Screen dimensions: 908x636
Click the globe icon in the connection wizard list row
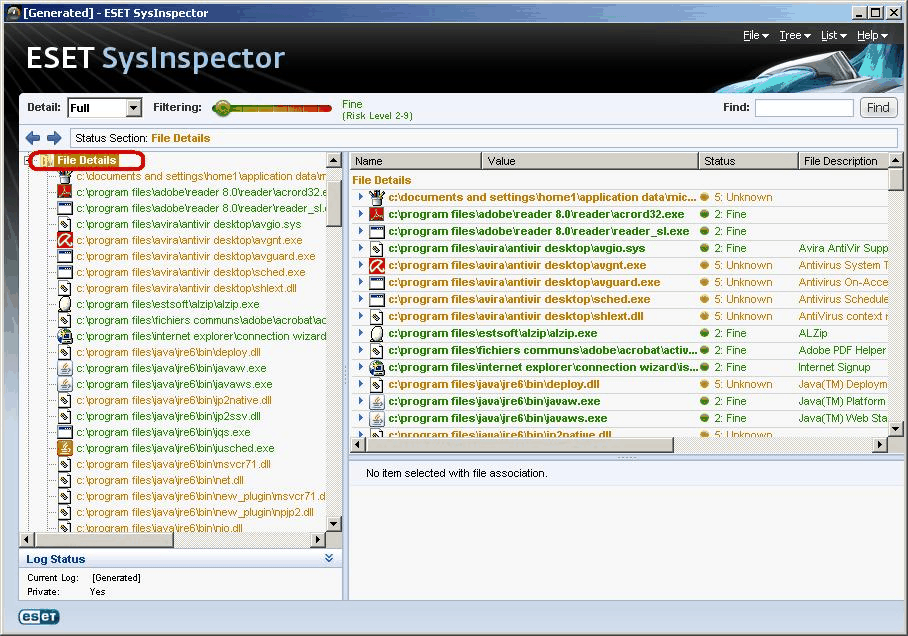pos(377,367)
